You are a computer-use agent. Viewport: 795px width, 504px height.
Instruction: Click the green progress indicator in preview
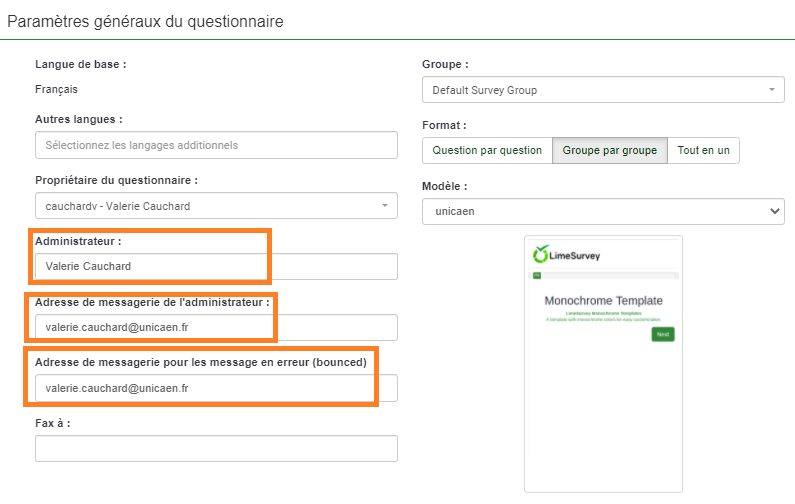click(x=537, y=274)
